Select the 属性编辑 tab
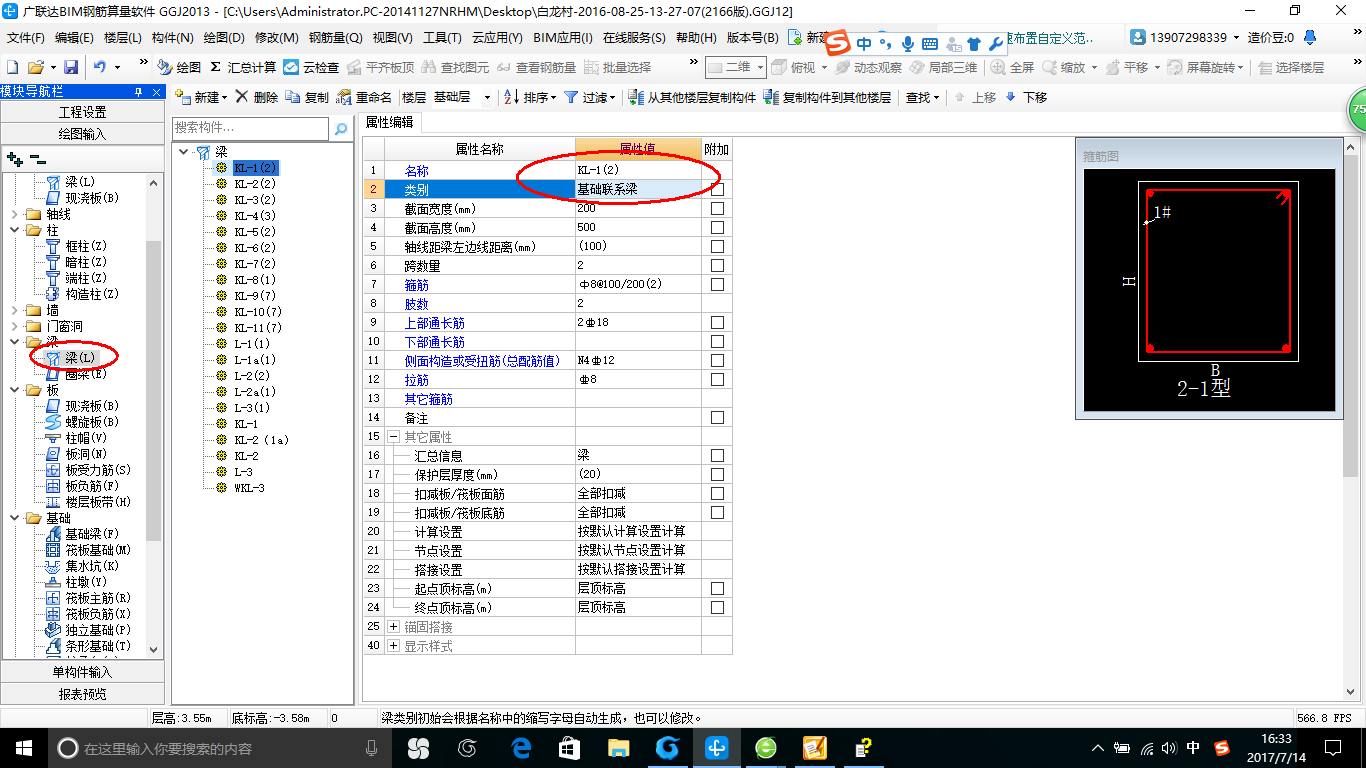The width and height of the screenshot is (1366, 768). click(389, 122)
